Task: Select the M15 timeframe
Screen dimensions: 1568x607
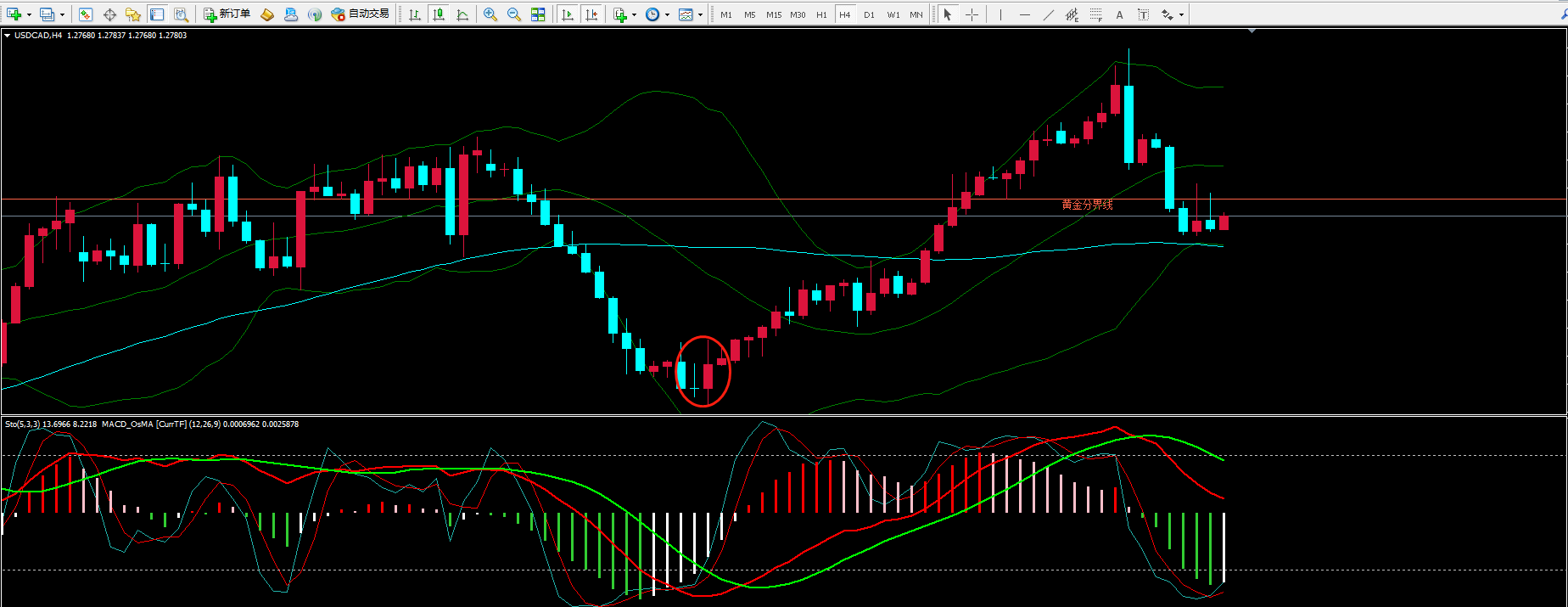Action: (773, 14)
